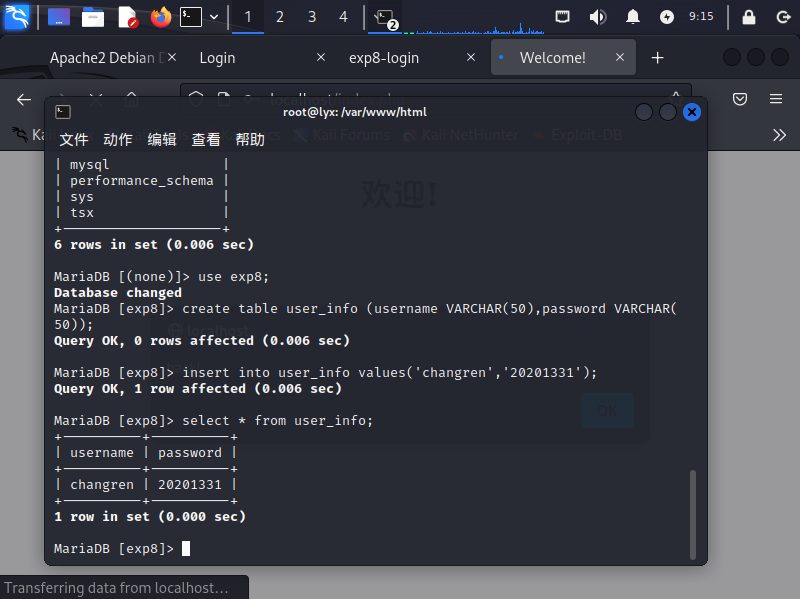Open the display settings tray icon
The width and height of the screenshot is (800, 599).
(562, 17)
